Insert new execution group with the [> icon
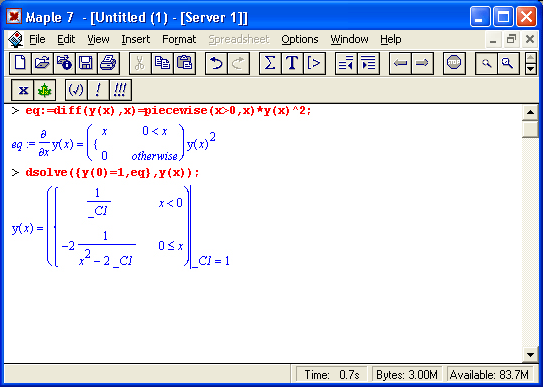The width and height of the screenshot is (543, 387). click(314, 63)
